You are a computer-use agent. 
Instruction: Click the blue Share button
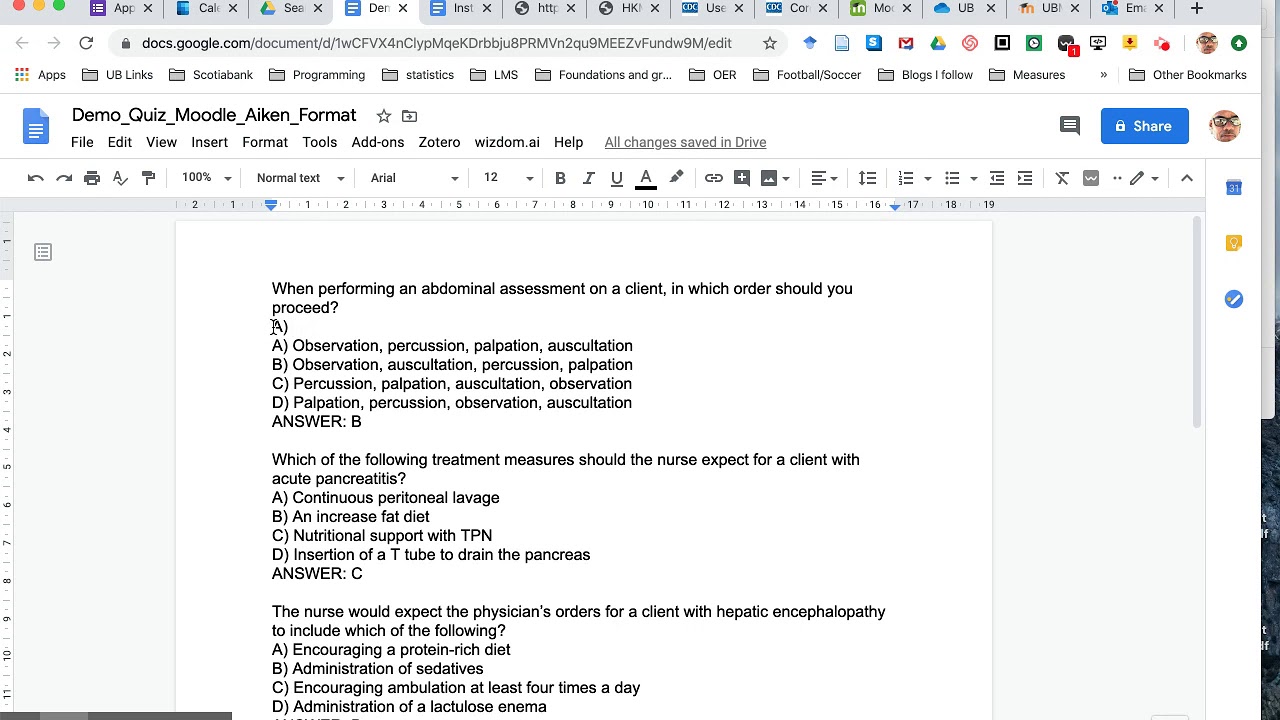(1145, 126)
